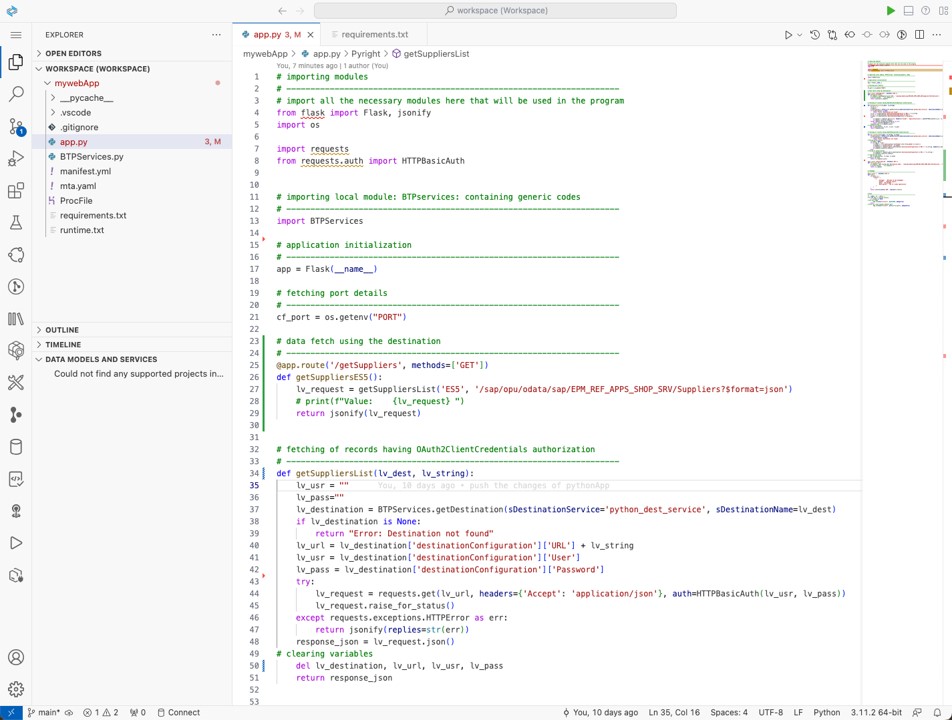
Task: Open the Run and Debug view
Action: click(15, 158)
